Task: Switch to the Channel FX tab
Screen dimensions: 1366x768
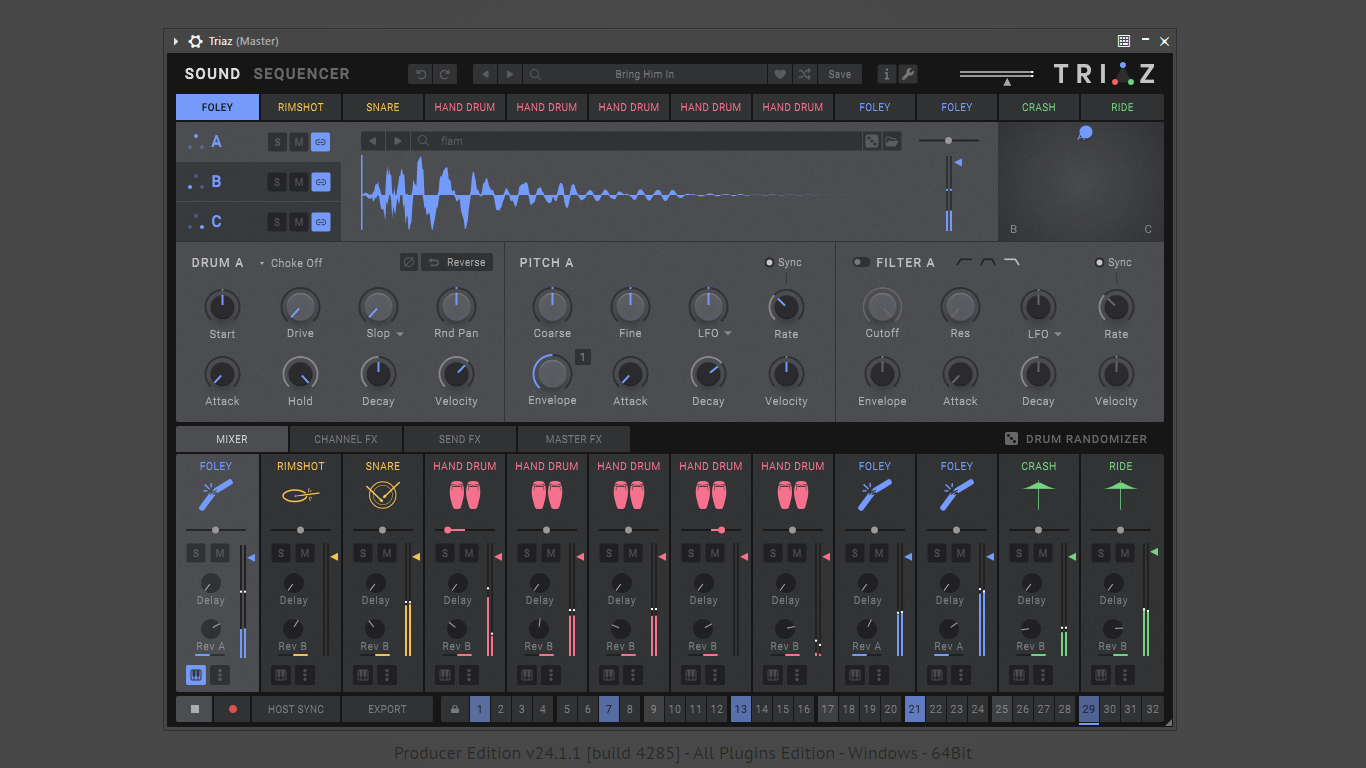Action: pos(345,439)
